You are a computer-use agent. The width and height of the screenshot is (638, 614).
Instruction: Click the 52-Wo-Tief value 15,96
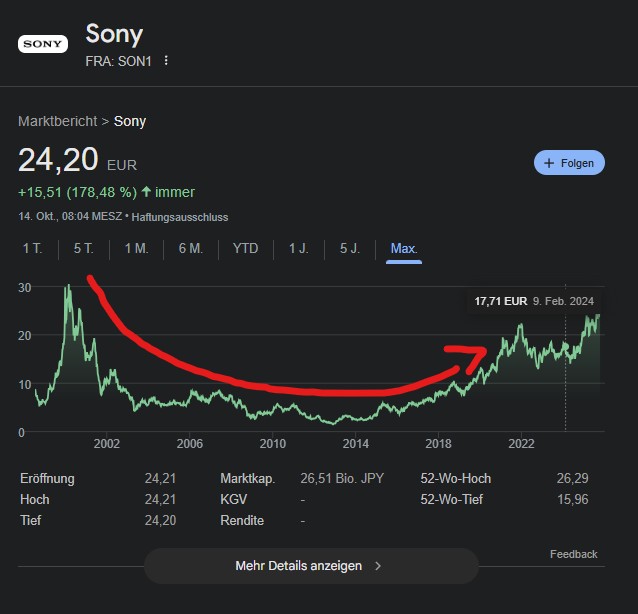pos(572,499)
